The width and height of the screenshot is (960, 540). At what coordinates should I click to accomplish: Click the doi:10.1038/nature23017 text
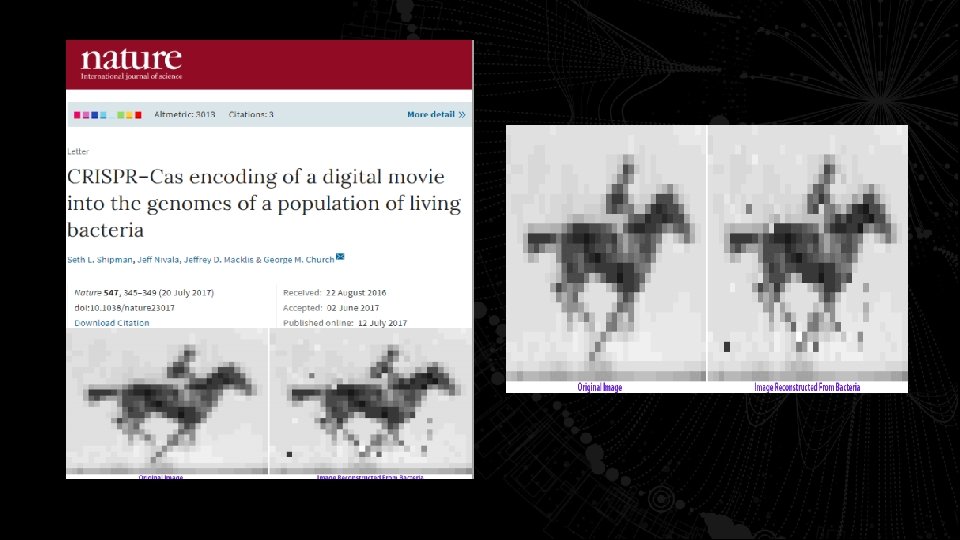(124, 308)
